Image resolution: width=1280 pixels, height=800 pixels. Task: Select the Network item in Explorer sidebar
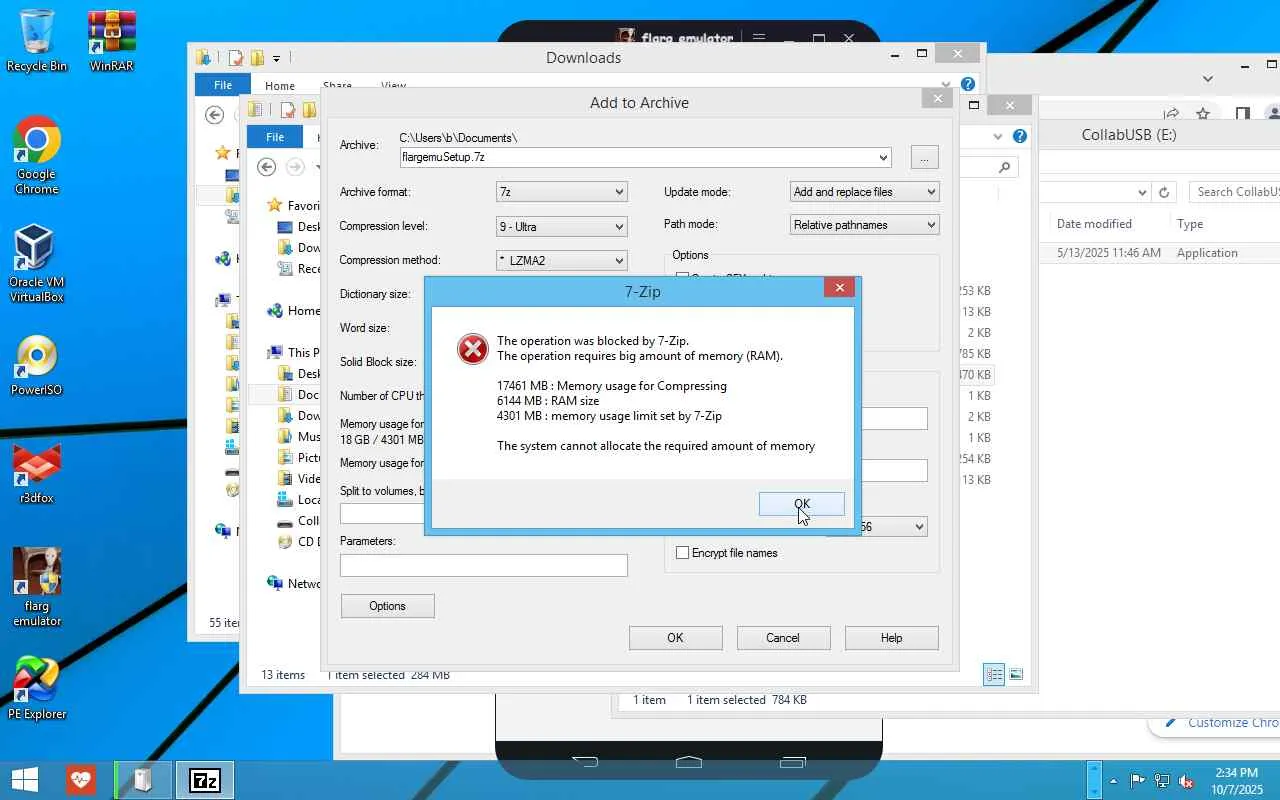pos(294,584)
